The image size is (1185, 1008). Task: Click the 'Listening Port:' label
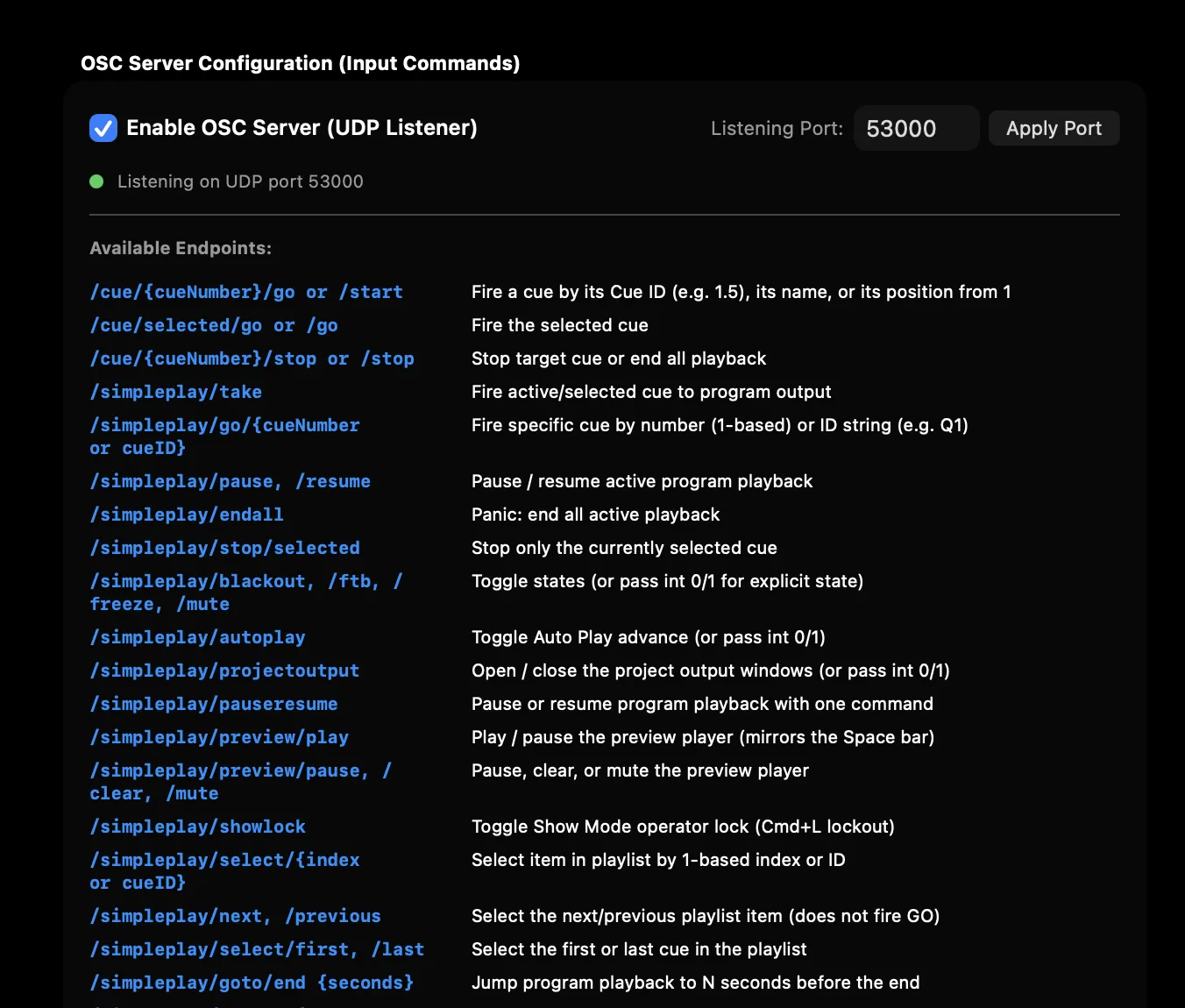(777, 128)
